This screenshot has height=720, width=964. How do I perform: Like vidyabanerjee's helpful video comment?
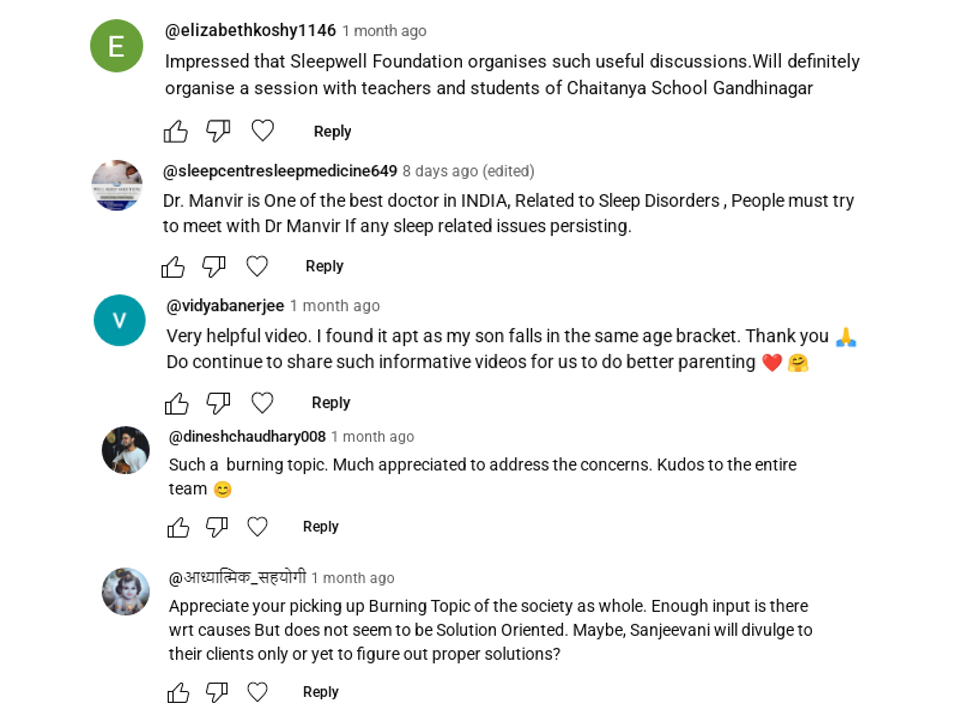tap(177, 403)
